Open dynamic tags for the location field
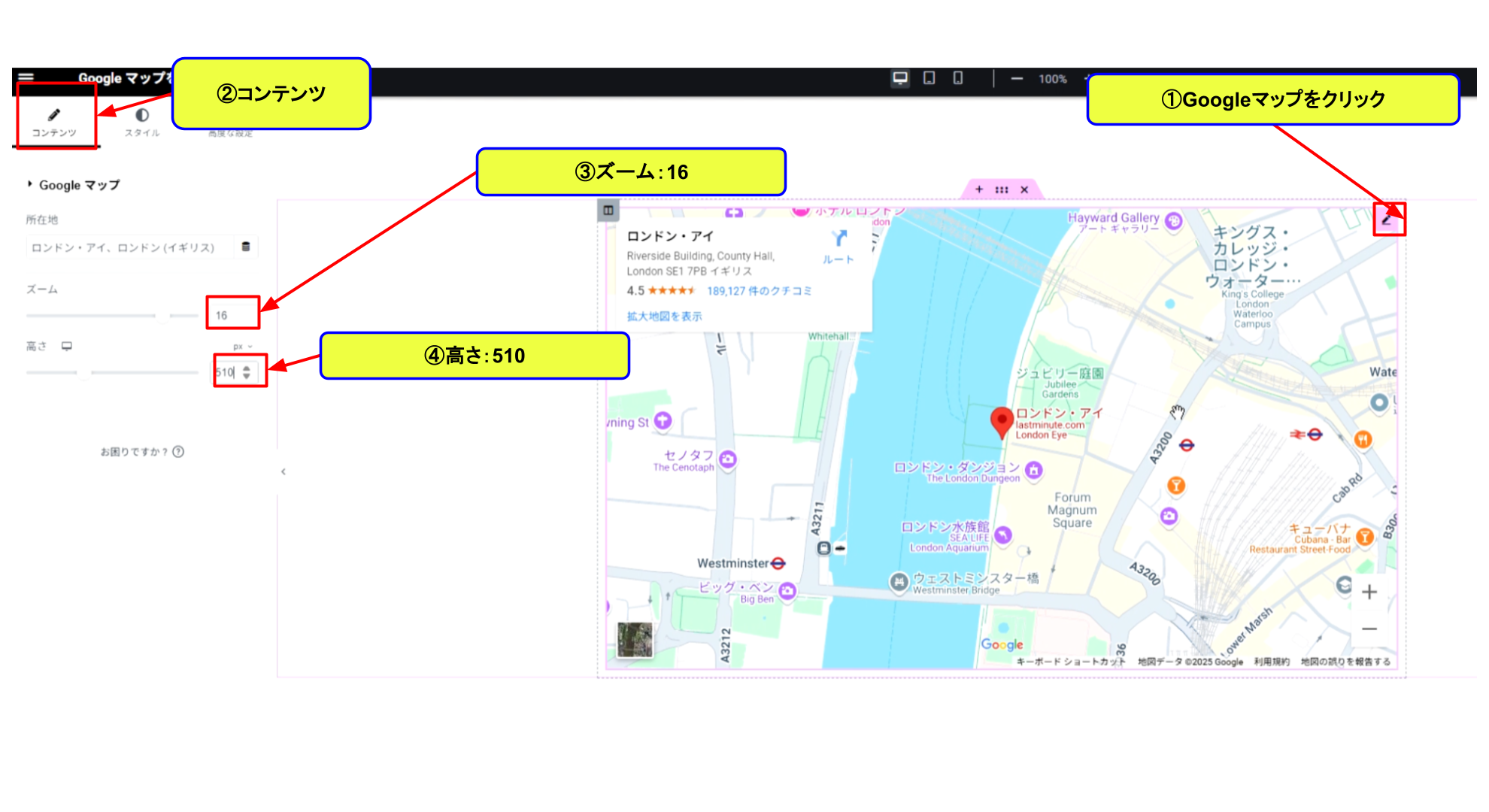Viewport: 1489px width, 812px height. 246,247
